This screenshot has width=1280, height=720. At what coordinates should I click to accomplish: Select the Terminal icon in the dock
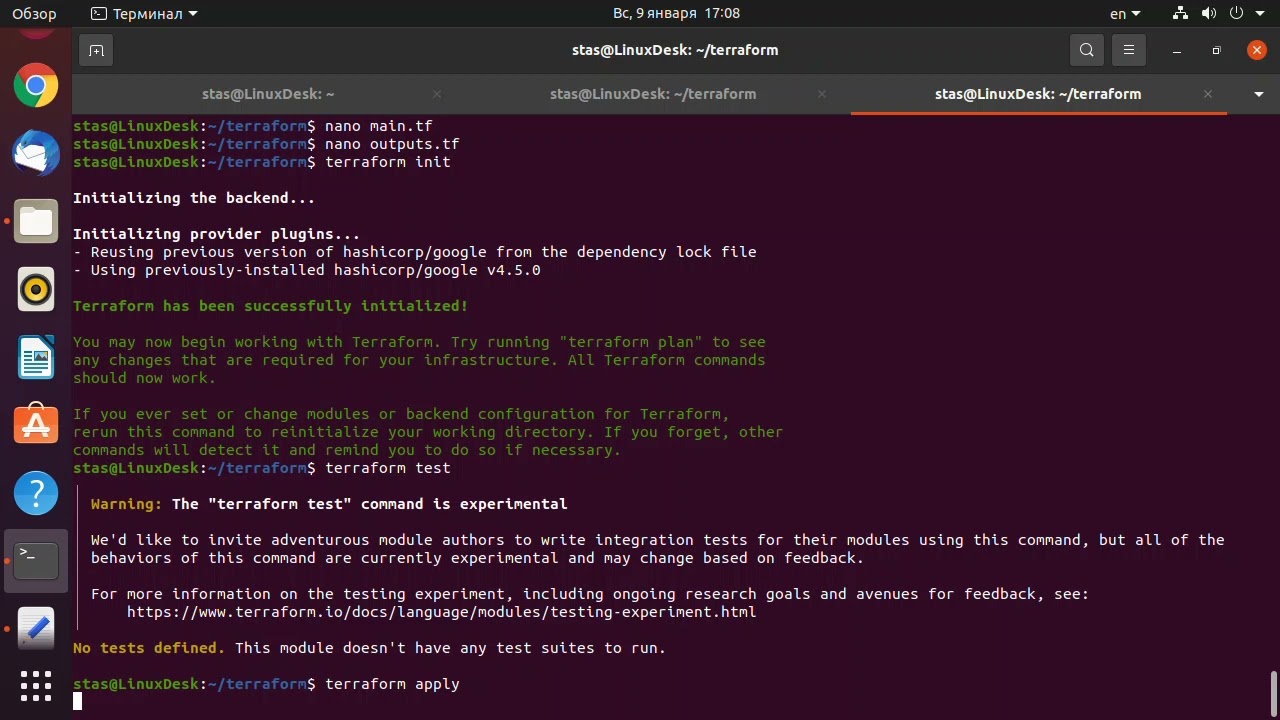pyautogui.click(x=36, y=561)
